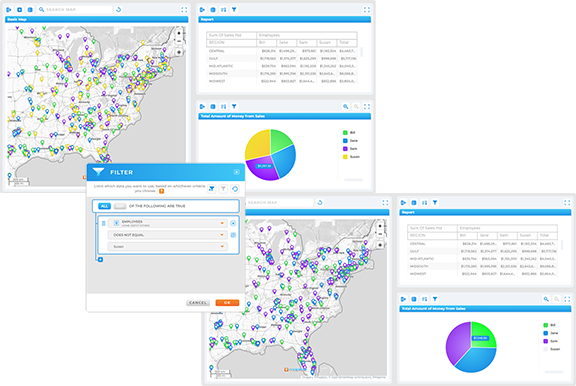Toggle Sam series in lower pie chart legend
The height and width of the screenshot is (386, 576).
(x=550, y=341)
